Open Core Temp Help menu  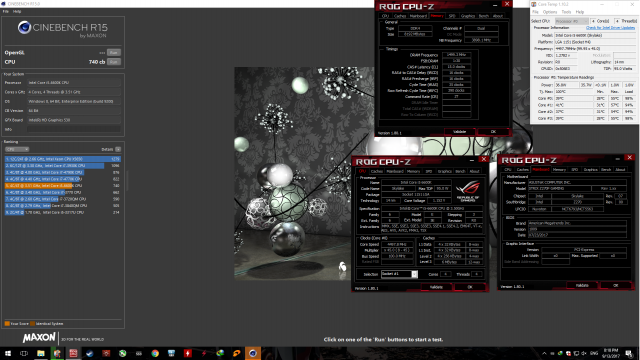tap(580, 12)
